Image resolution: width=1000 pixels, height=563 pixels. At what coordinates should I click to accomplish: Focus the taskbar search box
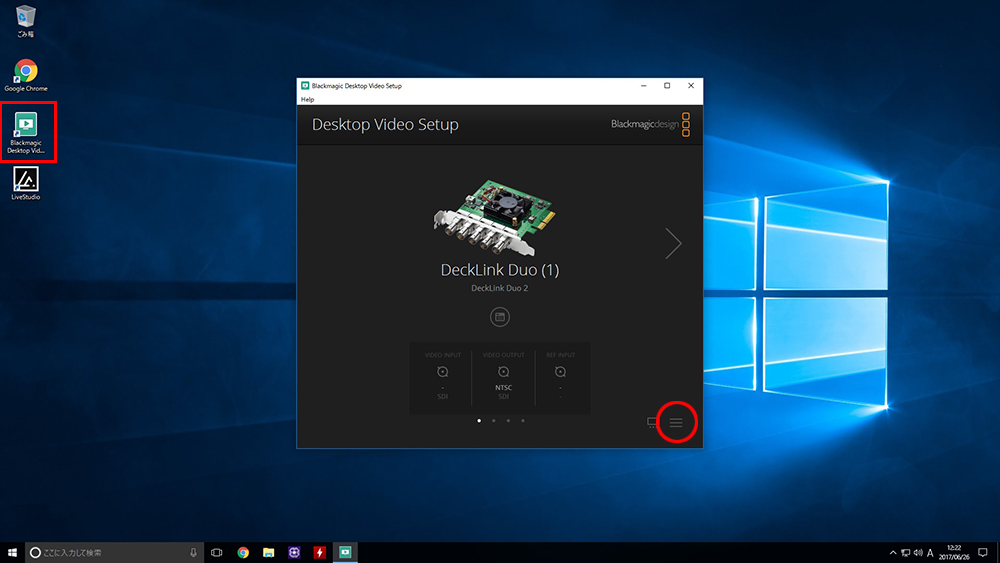click(x=115, y=552)
